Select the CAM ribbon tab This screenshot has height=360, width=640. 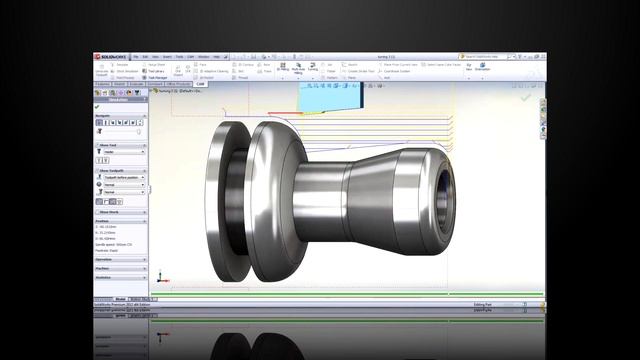point(200,84)
